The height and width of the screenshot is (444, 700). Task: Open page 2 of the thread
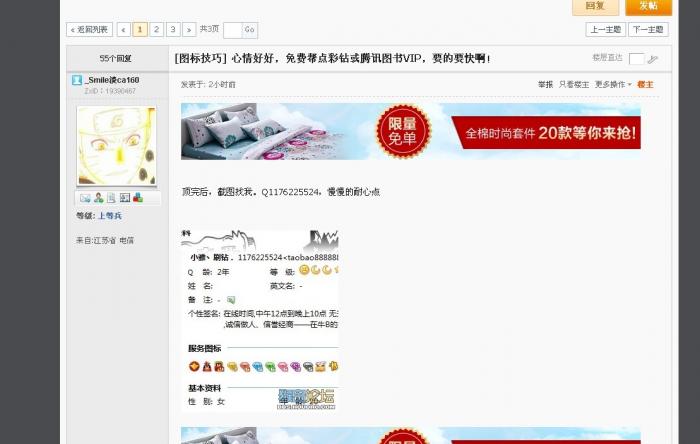point(156,30)
